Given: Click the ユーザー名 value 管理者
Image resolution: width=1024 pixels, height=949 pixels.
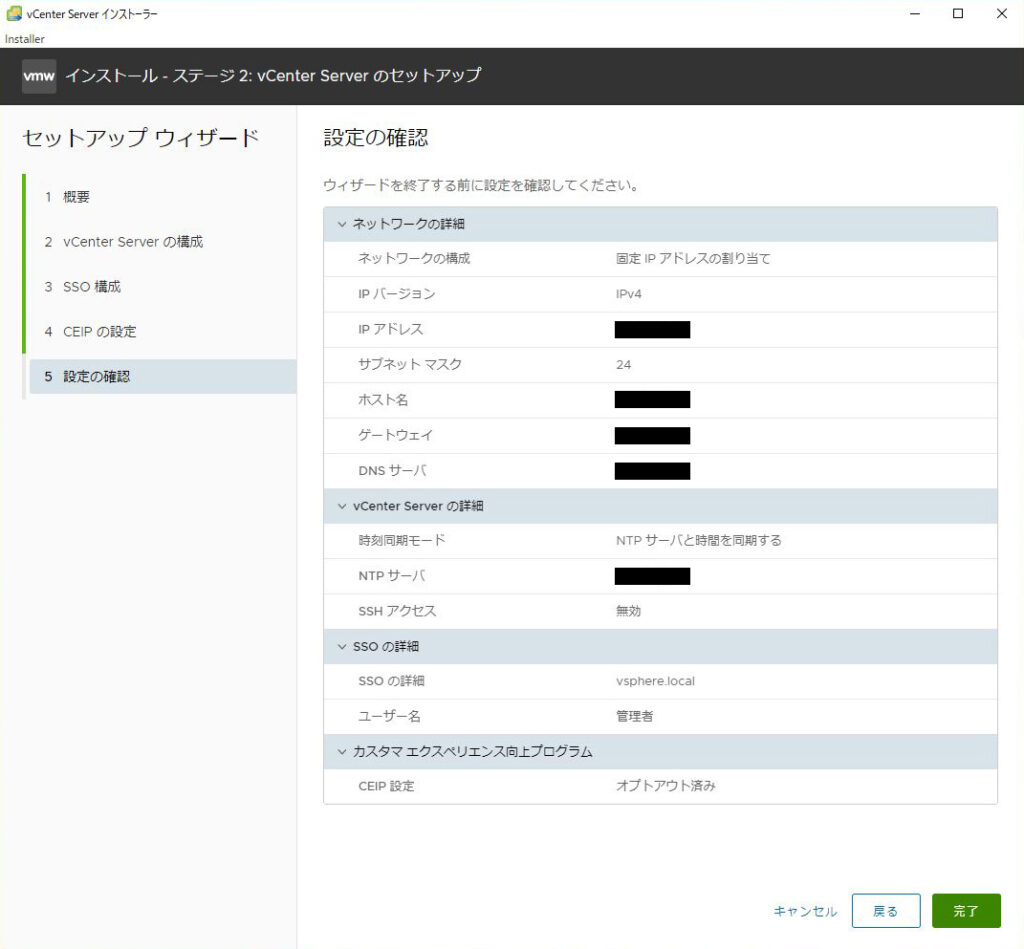Looking at the screenshot, I should point(634,716).
